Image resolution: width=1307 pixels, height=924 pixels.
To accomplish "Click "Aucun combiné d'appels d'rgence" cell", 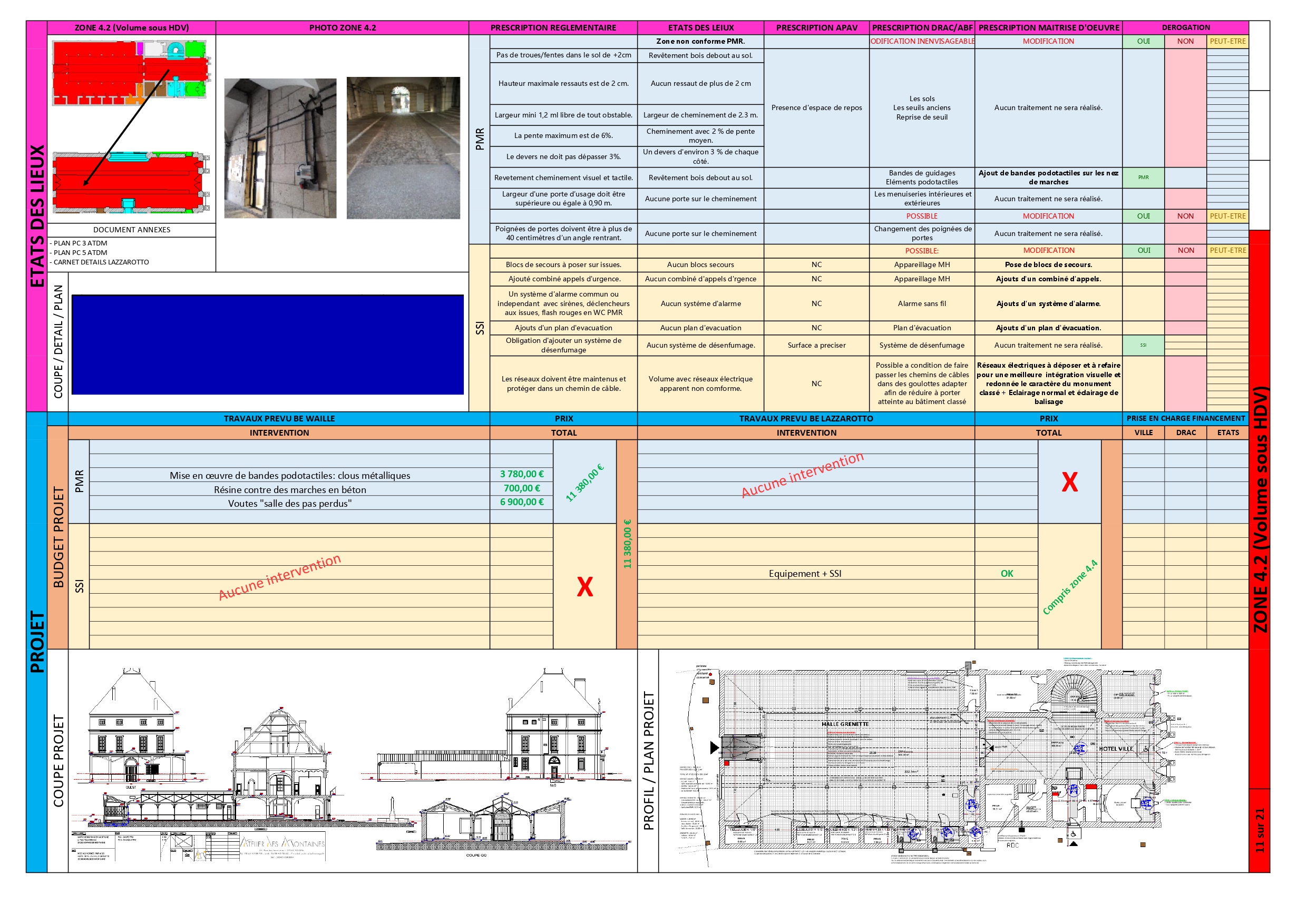I will [701, 279].
